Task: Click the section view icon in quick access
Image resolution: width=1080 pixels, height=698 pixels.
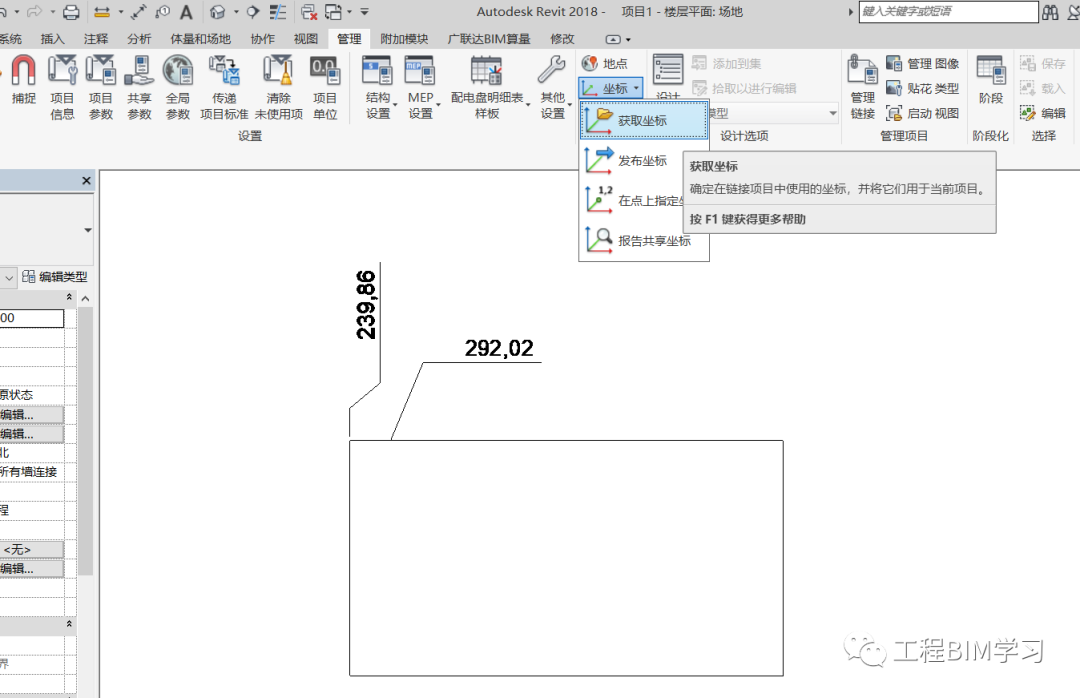Action: coord(253,12)
